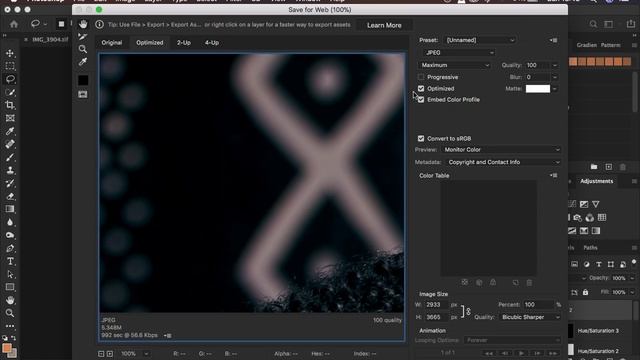Open the Photoshop search icon

click(593, 24)
